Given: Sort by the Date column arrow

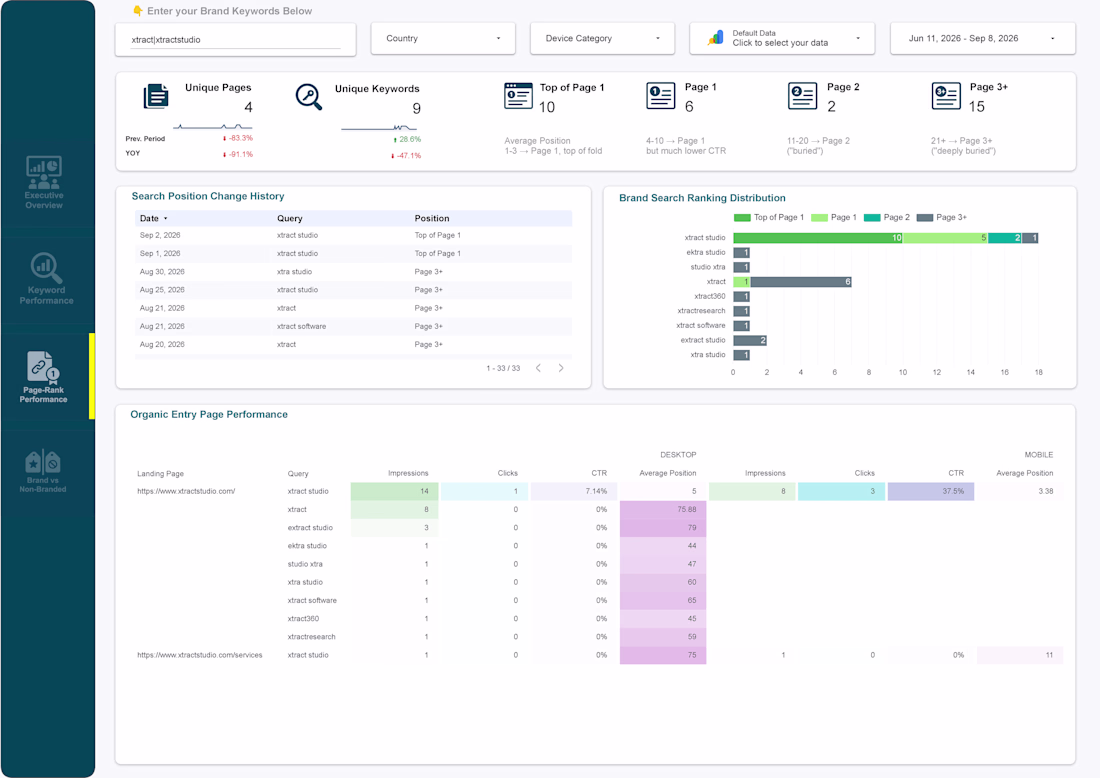Looking at the screenshot, I should click(166, 219).
